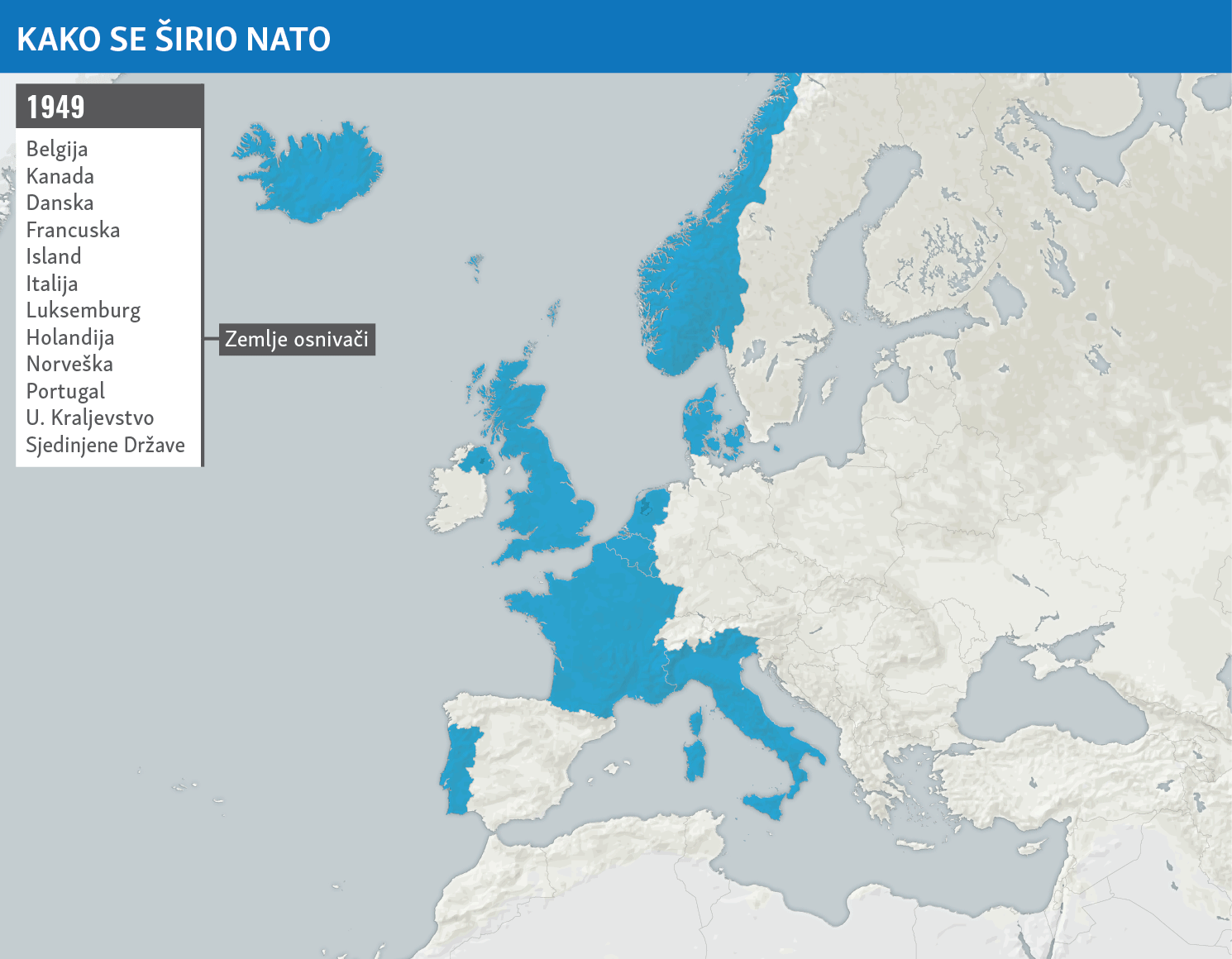The height and width of the screenshot is (959, 1232).
Task: Click Luksemburg in the list
Action: (84, 310)
